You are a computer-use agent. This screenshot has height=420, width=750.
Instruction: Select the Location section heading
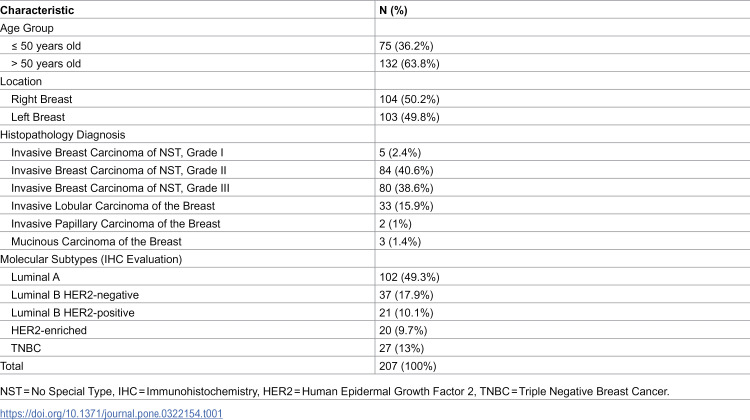(x=21, y=81)
